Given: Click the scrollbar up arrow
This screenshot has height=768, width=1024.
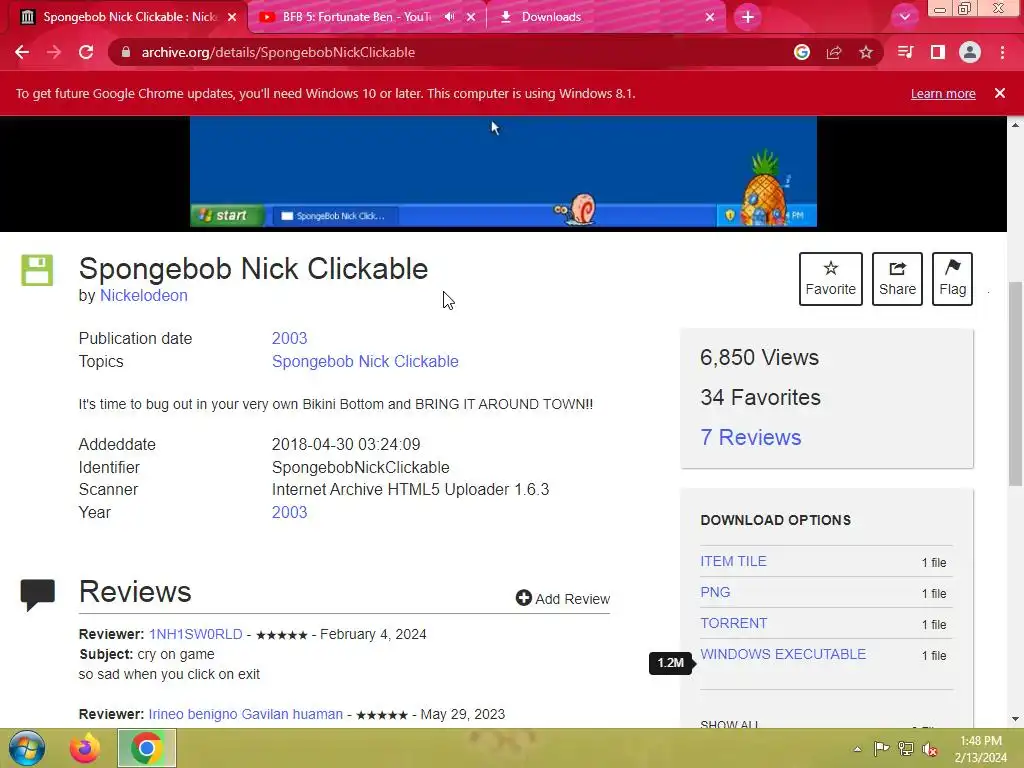Looking at the screenshot, I should pos(1015,124).
